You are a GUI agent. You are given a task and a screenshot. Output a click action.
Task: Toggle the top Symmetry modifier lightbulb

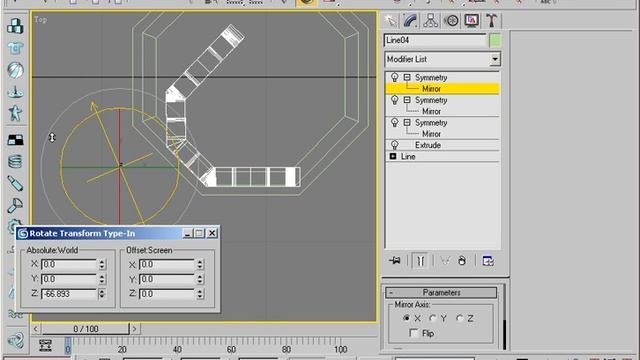394,77
